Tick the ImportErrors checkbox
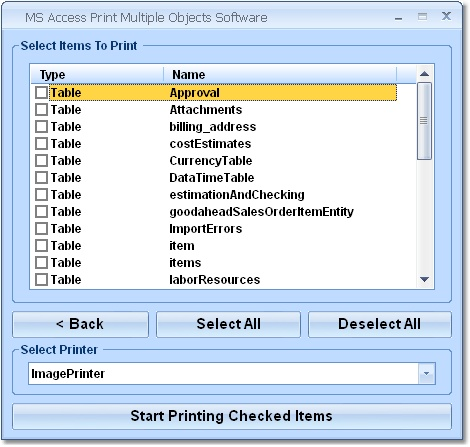This screenshot has width=470, height=447. [x=41, y=229]
